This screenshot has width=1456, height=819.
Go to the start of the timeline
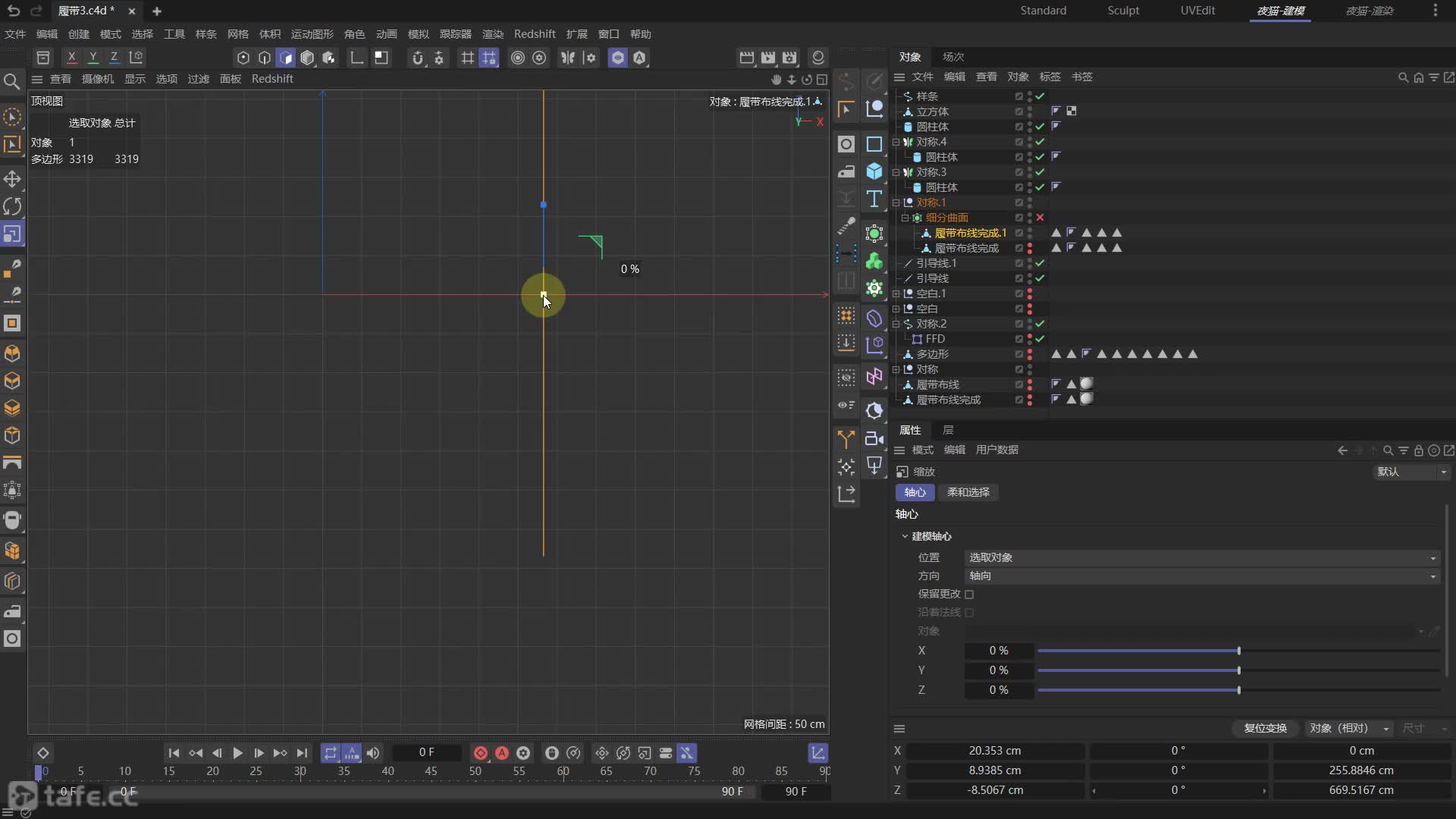coord(174,753)
